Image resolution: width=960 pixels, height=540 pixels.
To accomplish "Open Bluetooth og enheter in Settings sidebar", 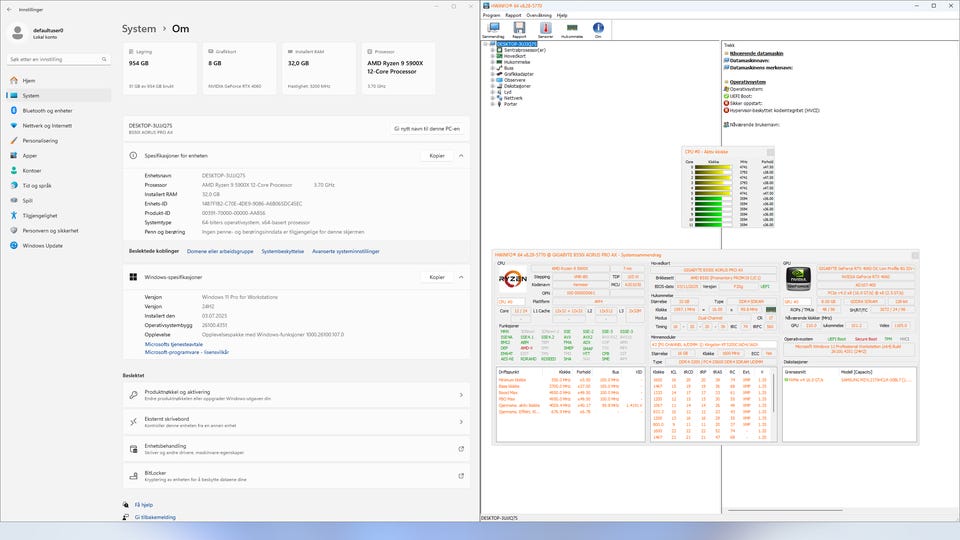I will pyautogui.click(x=47, y=111).
